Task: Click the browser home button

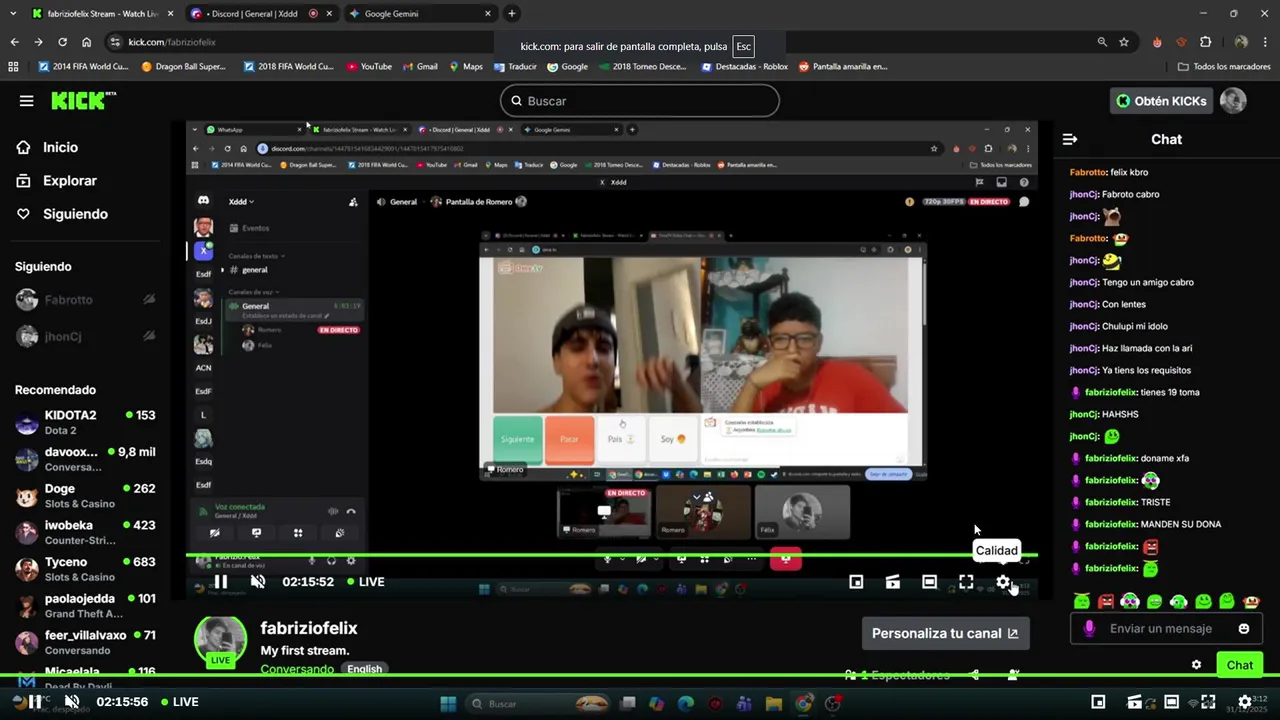Action: point(86,42)
